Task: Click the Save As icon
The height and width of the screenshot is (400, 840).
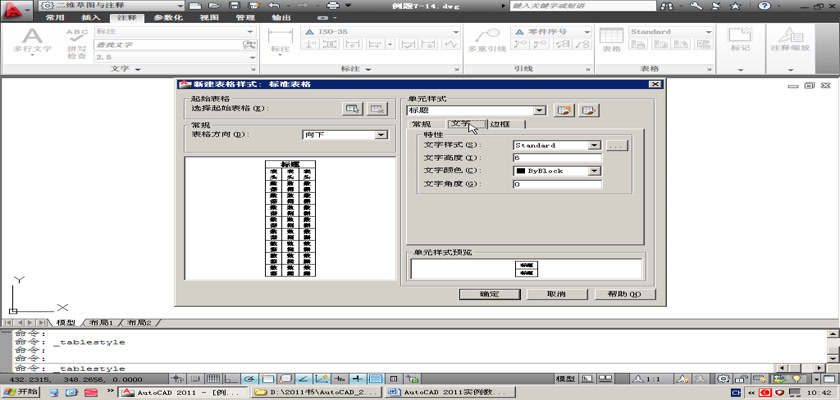Action: [255, 5]
